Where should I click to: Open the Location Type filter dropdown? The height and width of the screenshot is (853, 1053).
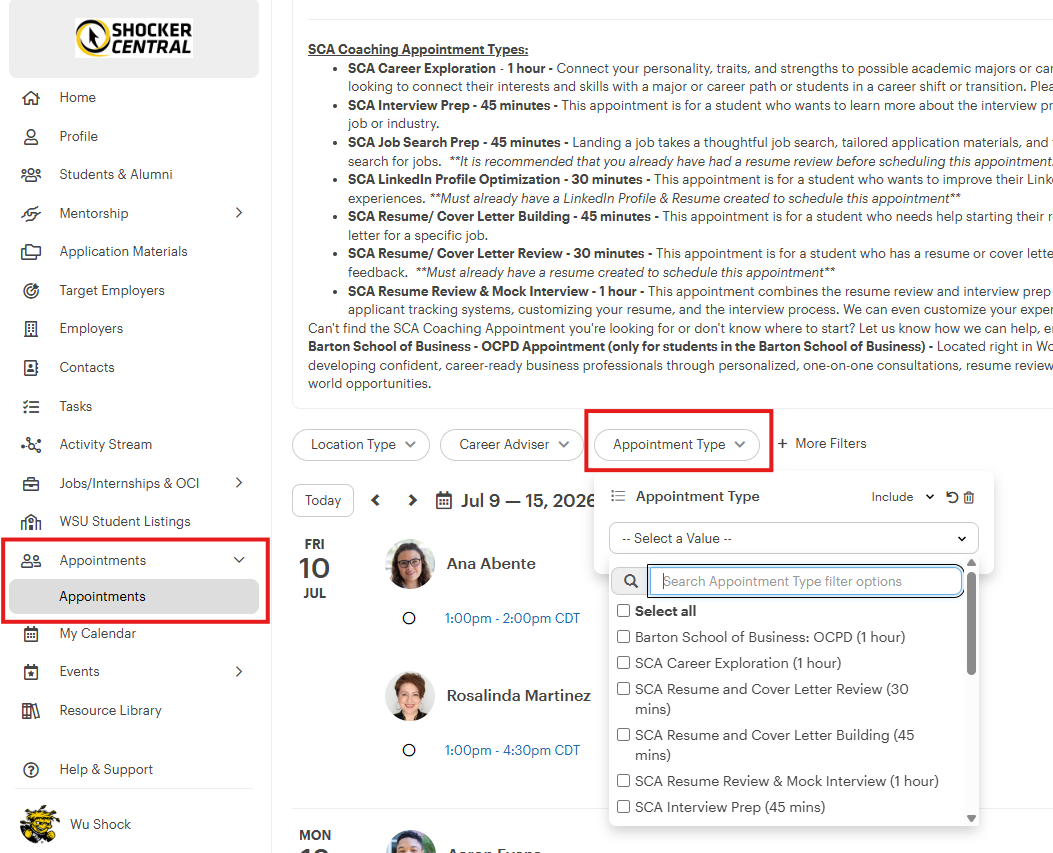(361, 445)
